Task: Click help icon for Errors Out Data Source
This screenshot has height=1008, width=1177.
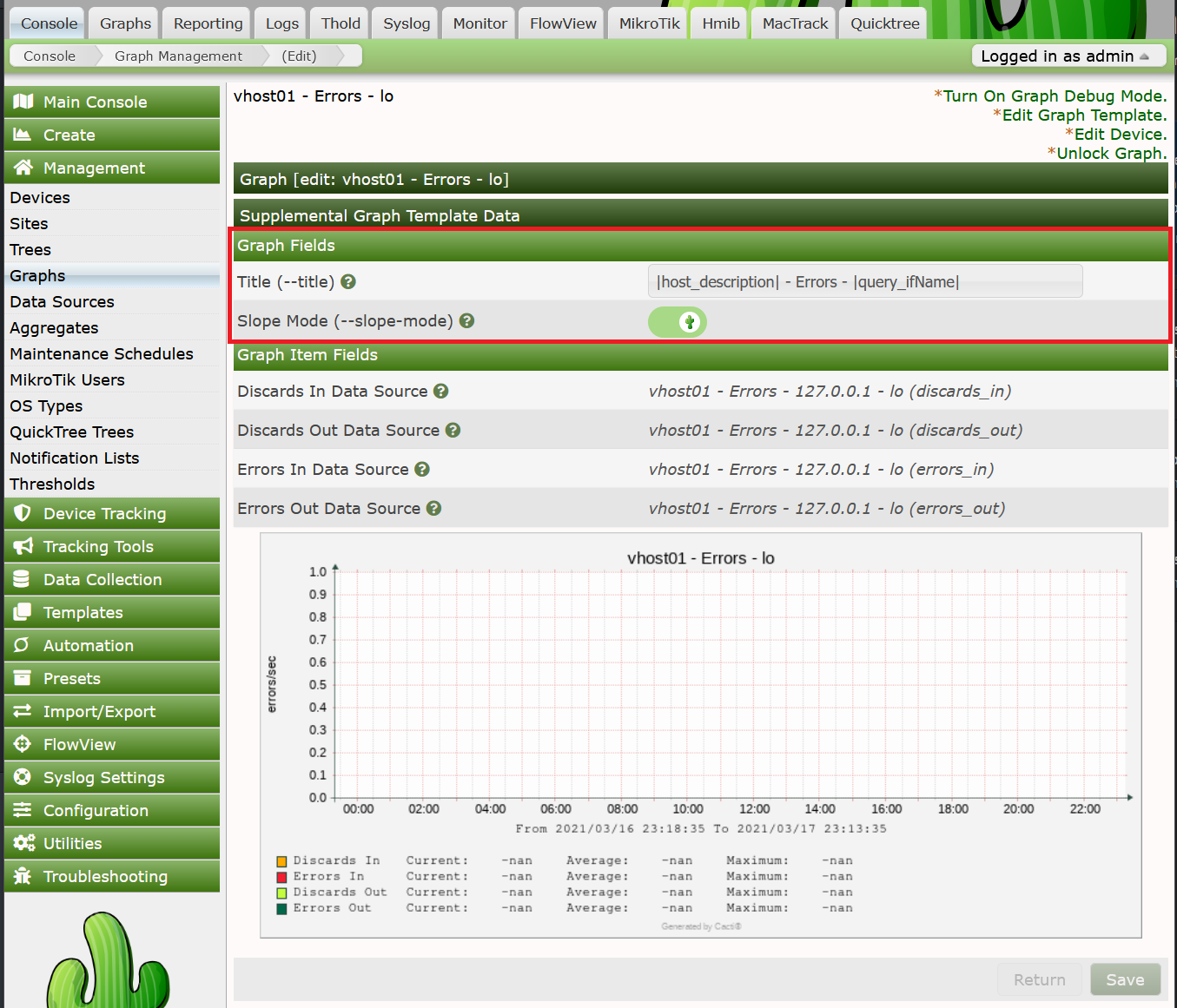Action: coord(433,508)
